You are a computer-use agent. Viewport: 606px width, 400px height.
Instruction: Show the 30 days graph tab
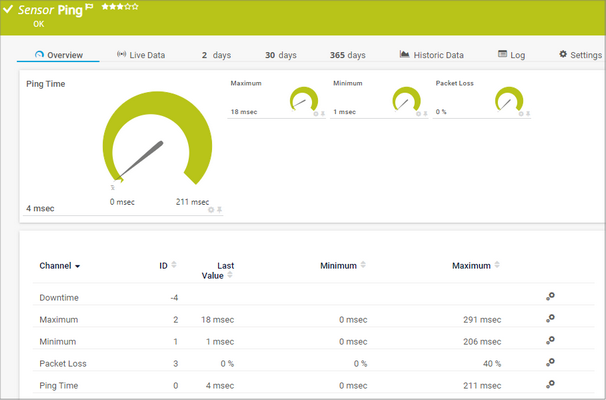tap(281, 55)
